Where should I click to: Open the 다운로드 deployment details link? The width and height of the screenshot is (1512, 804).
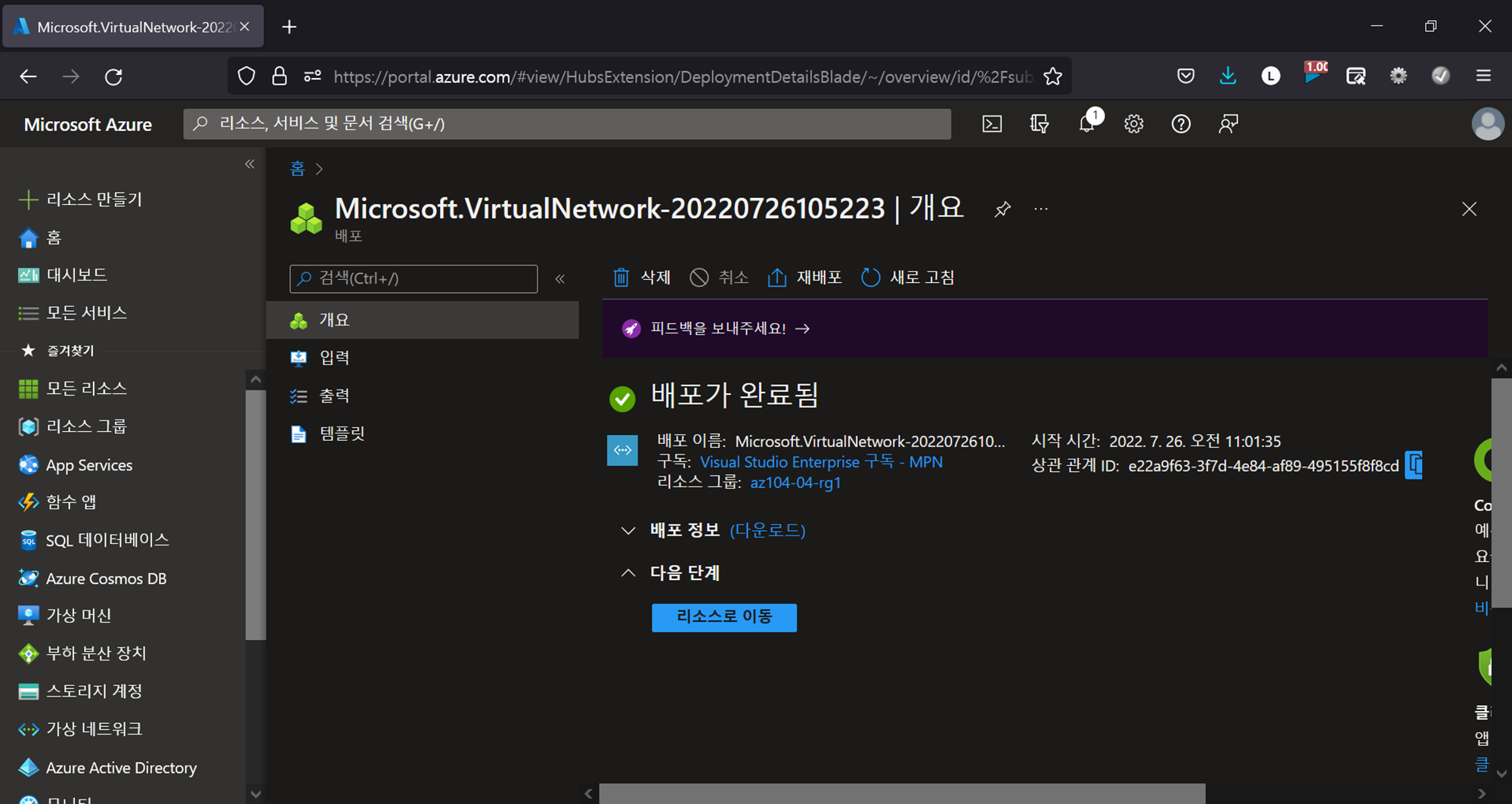point(767,530)
